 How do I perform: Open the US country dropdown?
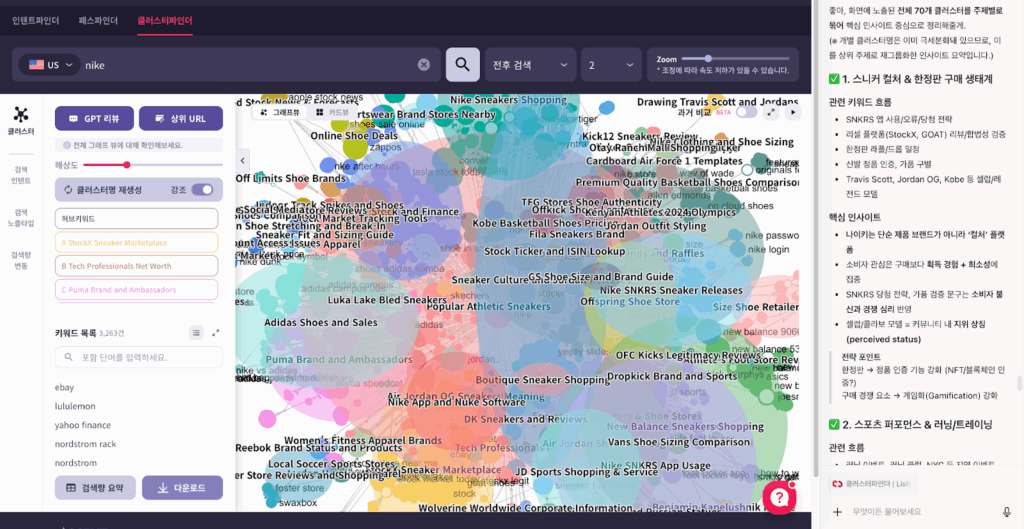[x=45, y=65]
